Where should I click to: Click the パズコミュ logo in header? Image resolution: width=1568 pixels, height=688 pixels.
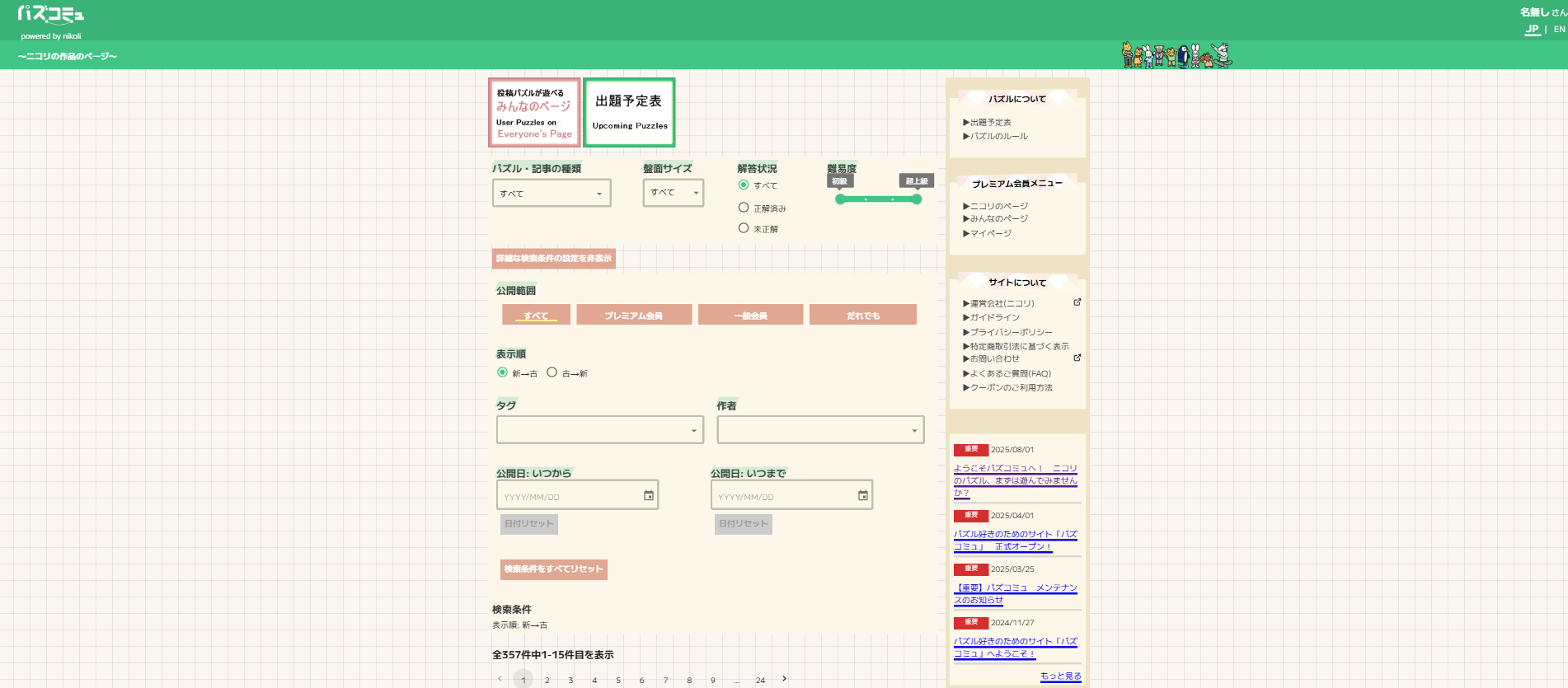click(x=50, y=16)
